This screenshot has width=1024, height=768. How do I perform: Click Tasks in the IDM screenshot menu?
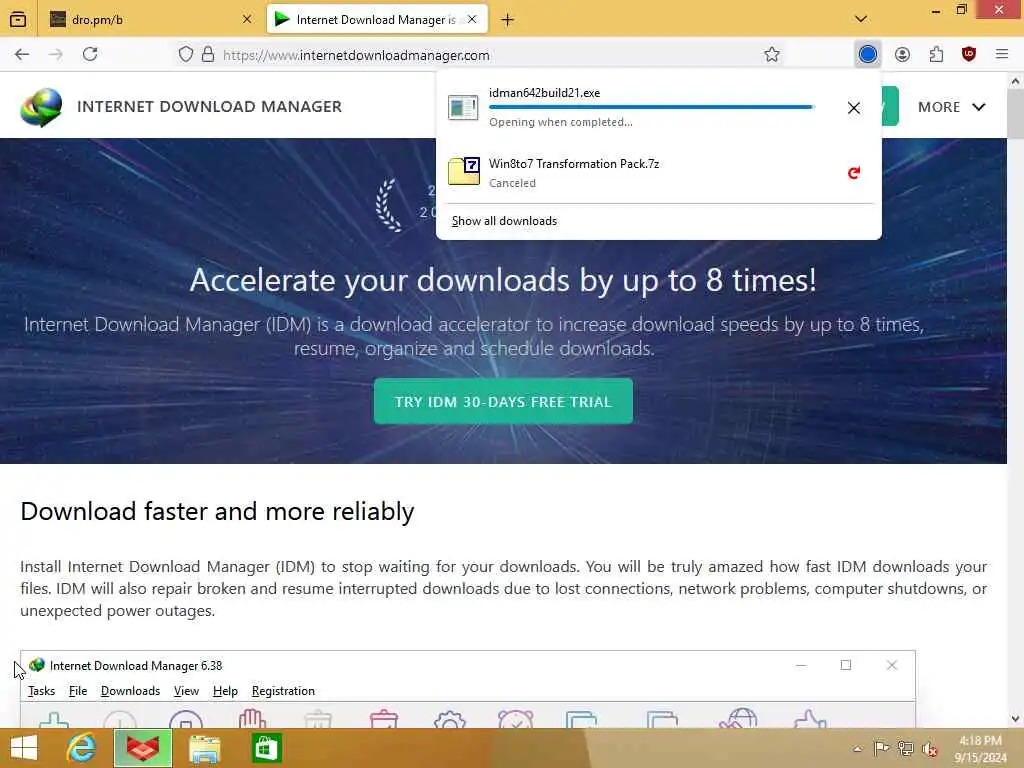(x=41, y=691)
